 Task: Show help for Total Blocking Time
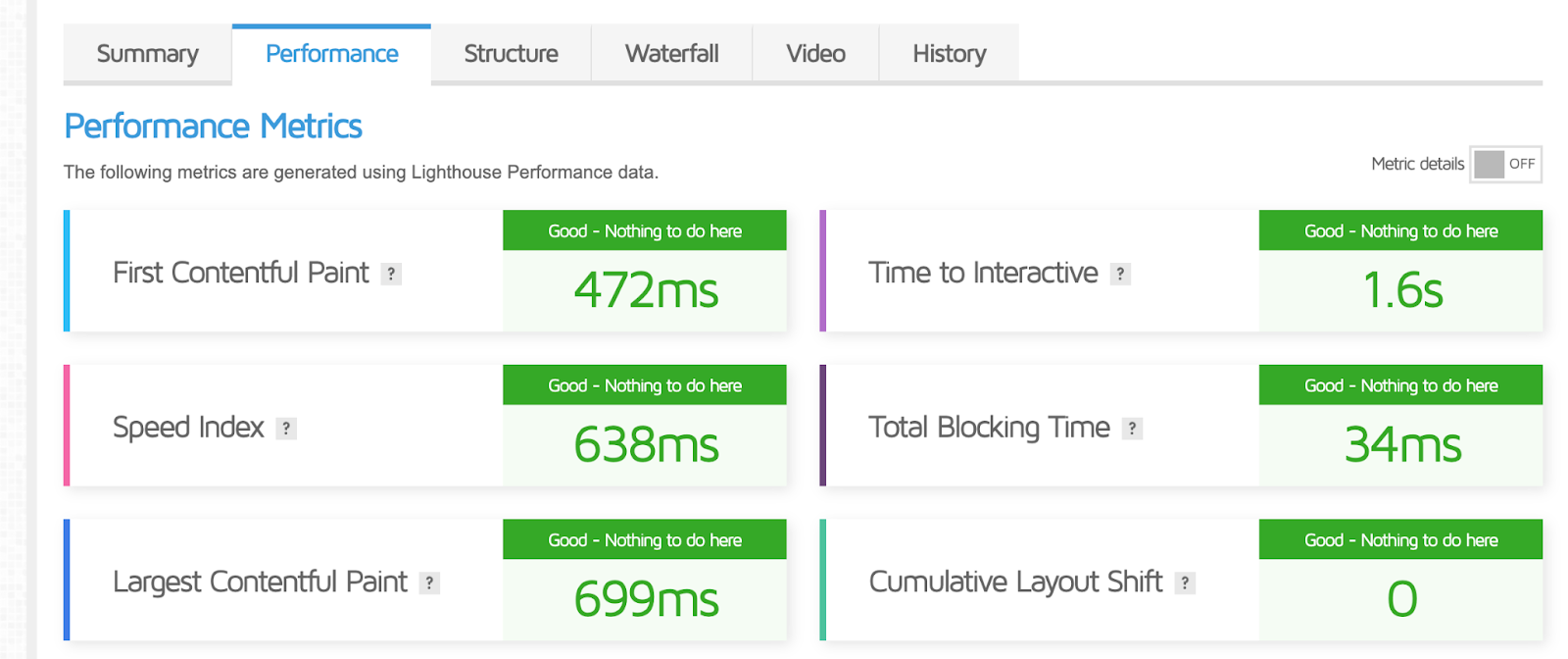1132,429
